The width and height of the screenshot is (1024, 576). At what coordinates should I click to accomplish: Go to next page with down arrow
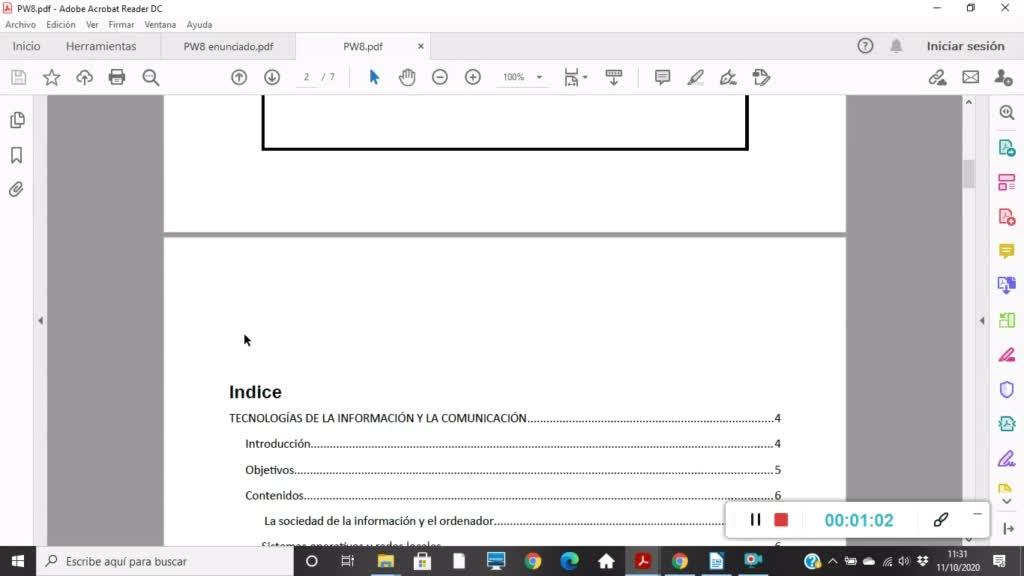[272, 77]
